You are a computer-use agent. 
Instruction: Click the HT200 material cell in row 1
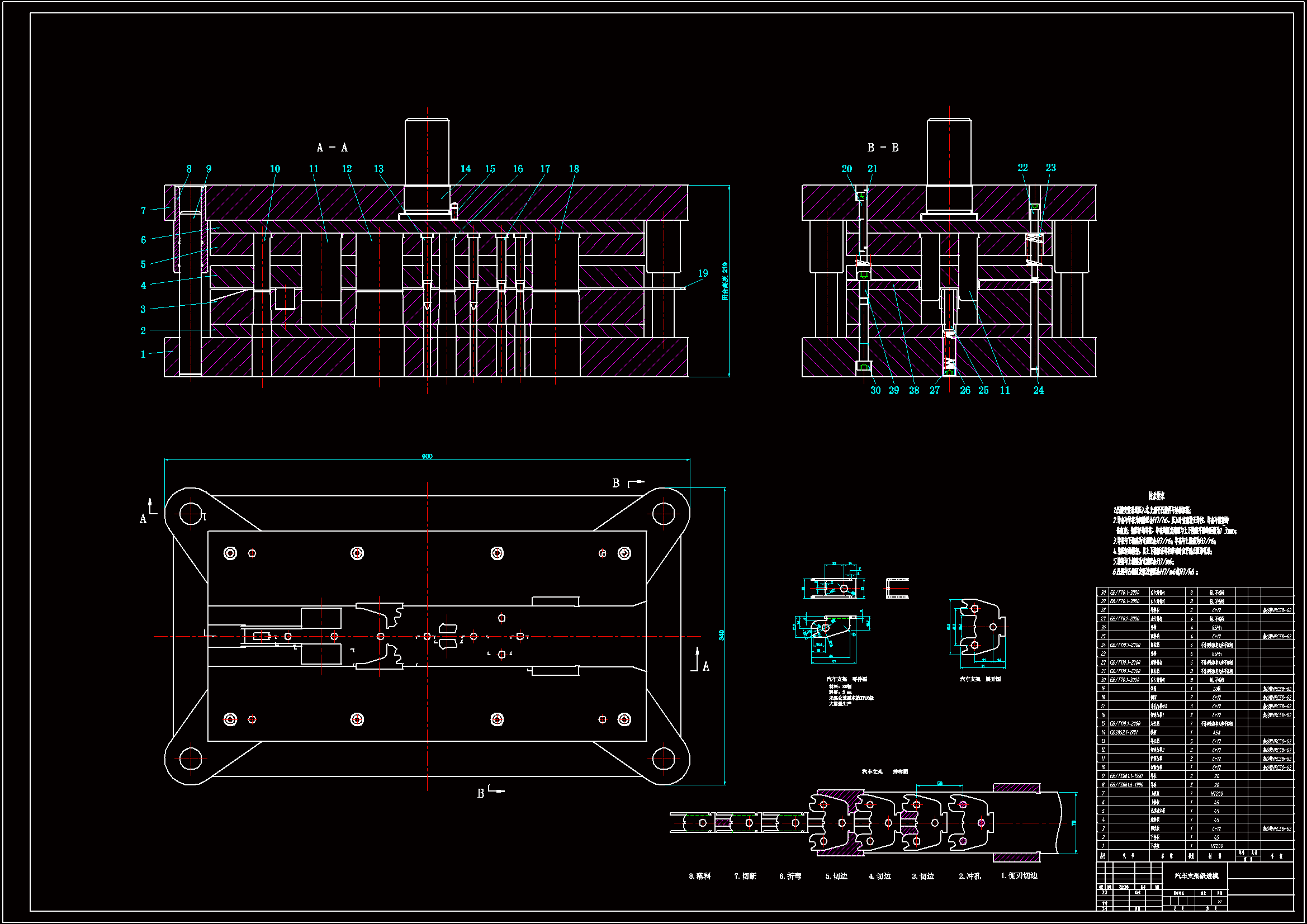point(1216,846)
